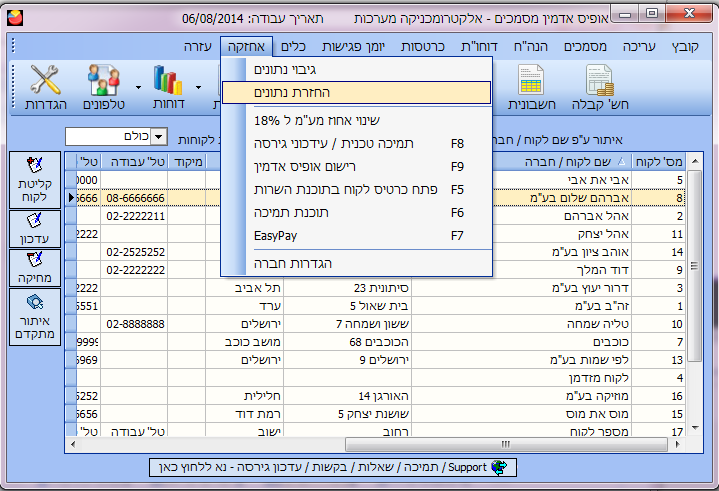Click the app logo in title bar

coord(15,18)
